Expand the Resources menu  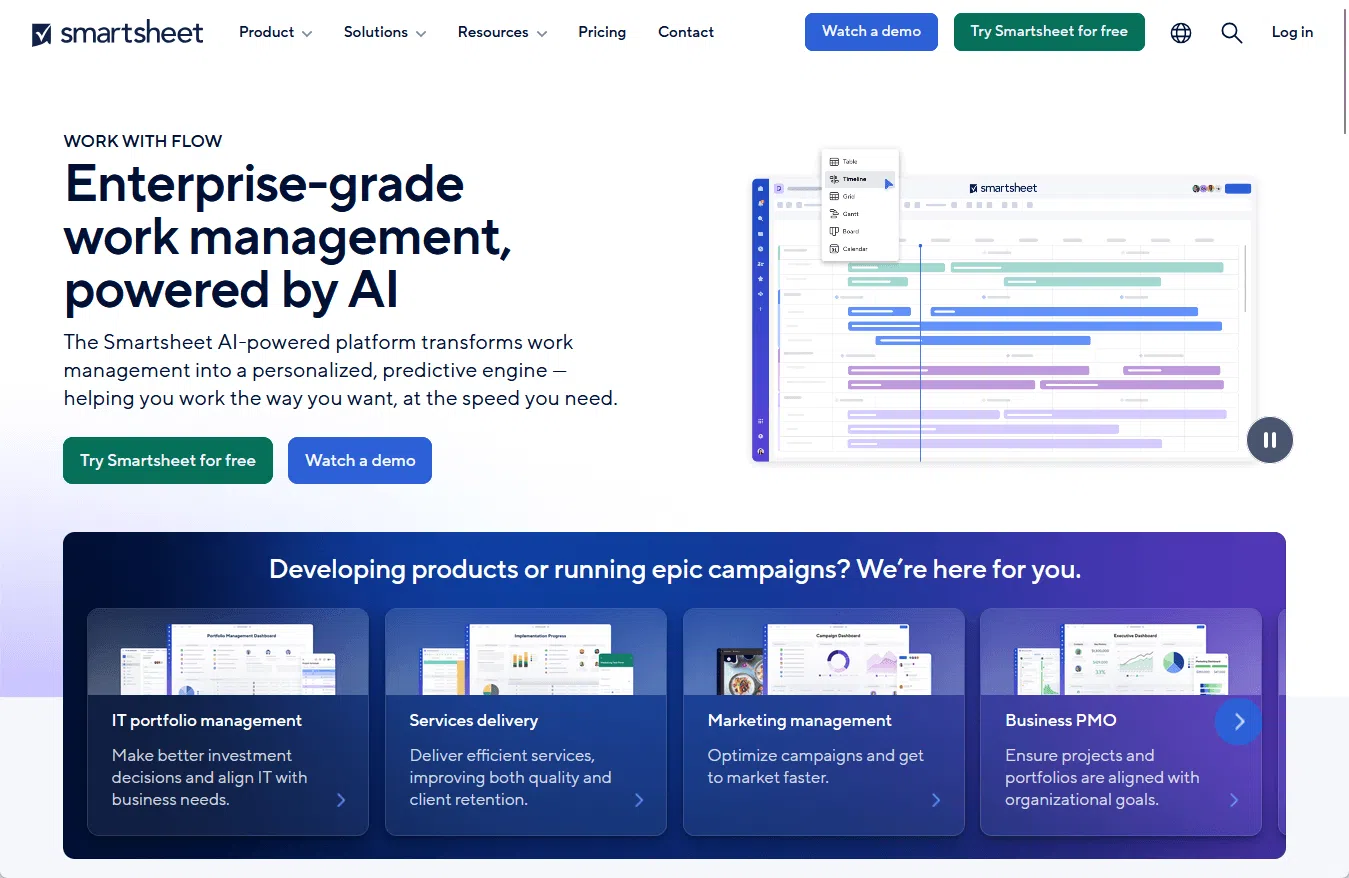click(x=502, y=32)
